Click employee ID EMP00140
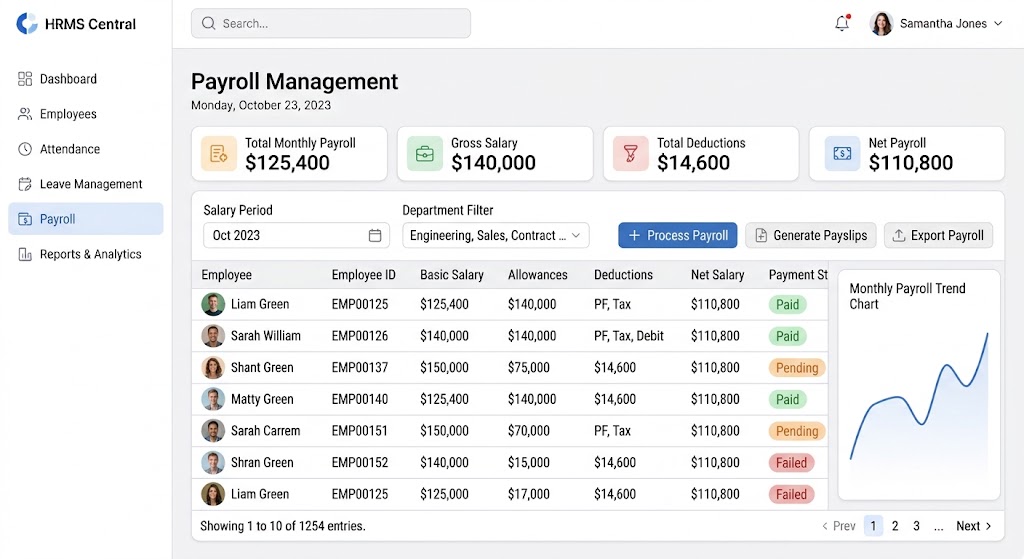 pos(360,399)
